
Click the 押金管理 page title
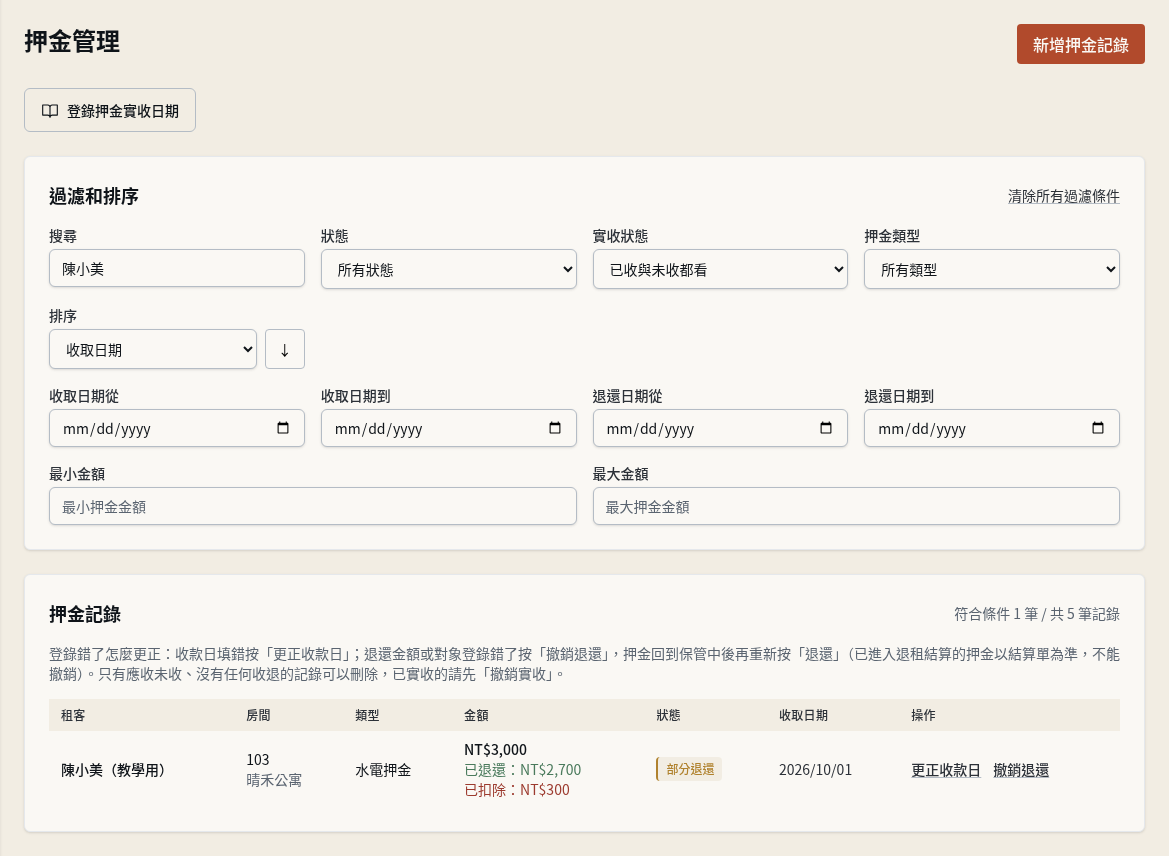[72, 41]
